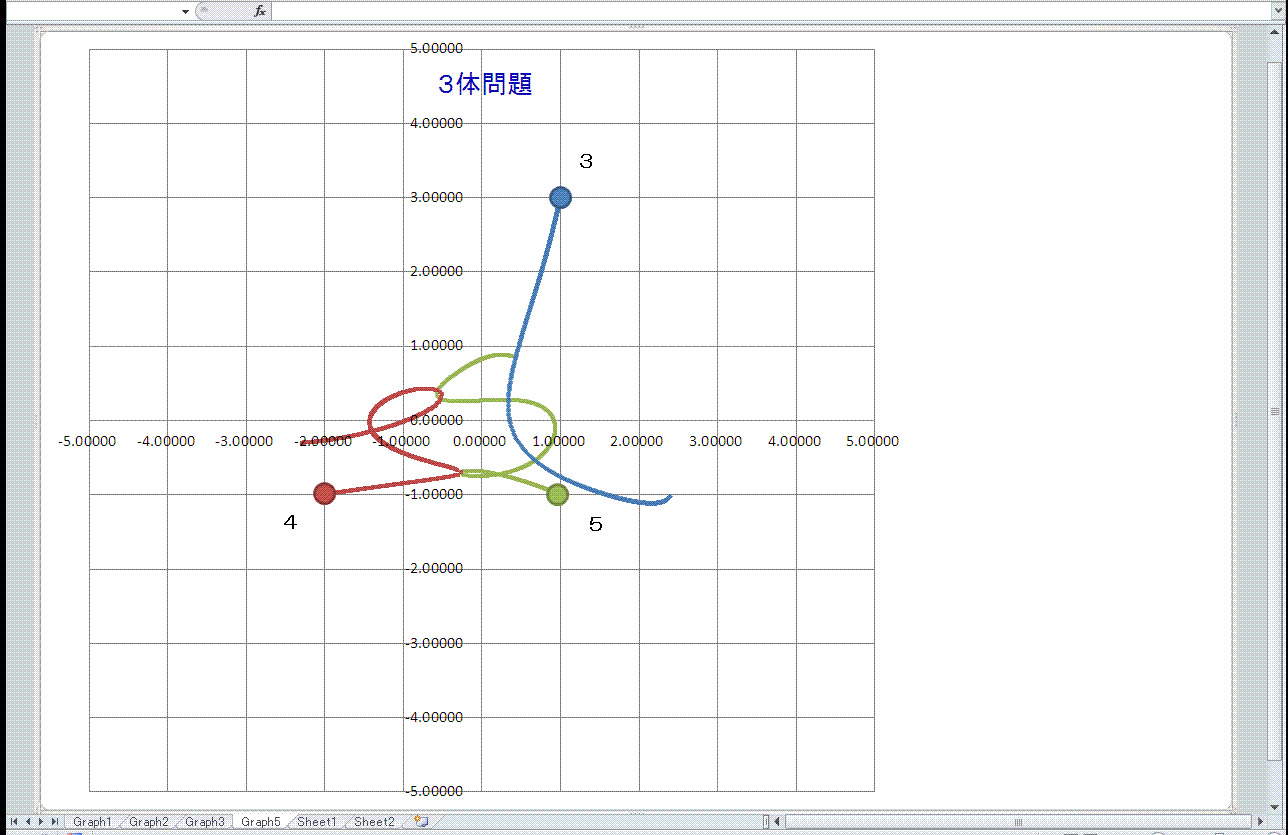Click the Insert Worksheet icon
Image resolution: width=1288 pixels, height=835 pixels.
[421, 822]
